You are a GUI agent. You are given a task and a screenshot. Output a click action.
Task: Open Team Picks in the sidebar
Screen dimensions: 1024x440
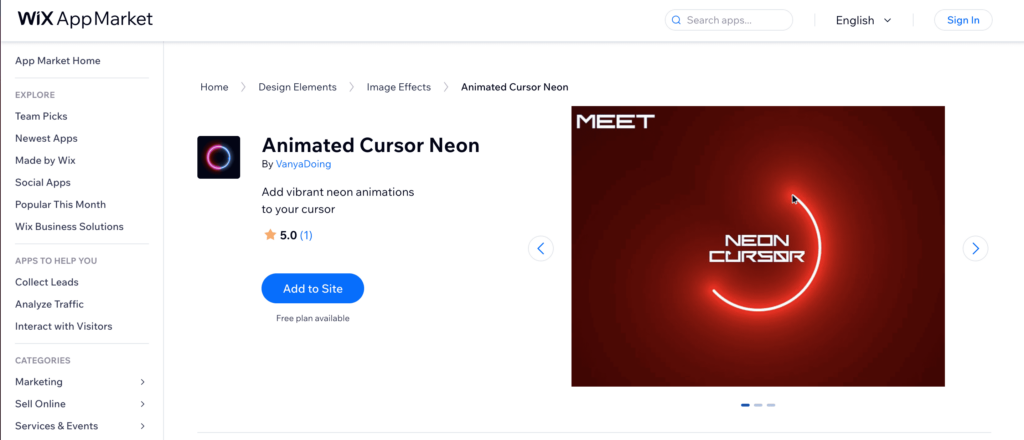point(41,116)
